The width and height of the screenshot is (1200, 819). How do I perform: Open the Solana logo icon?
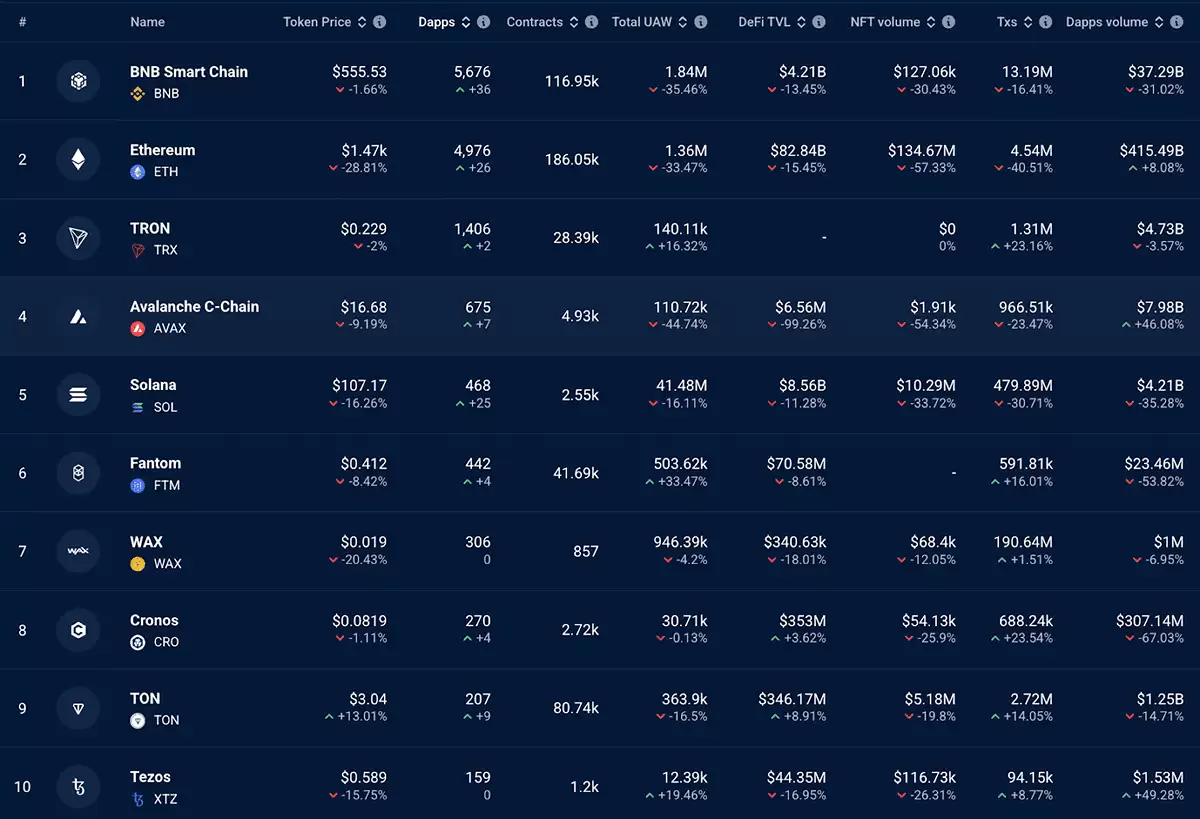tap(78, 394)
